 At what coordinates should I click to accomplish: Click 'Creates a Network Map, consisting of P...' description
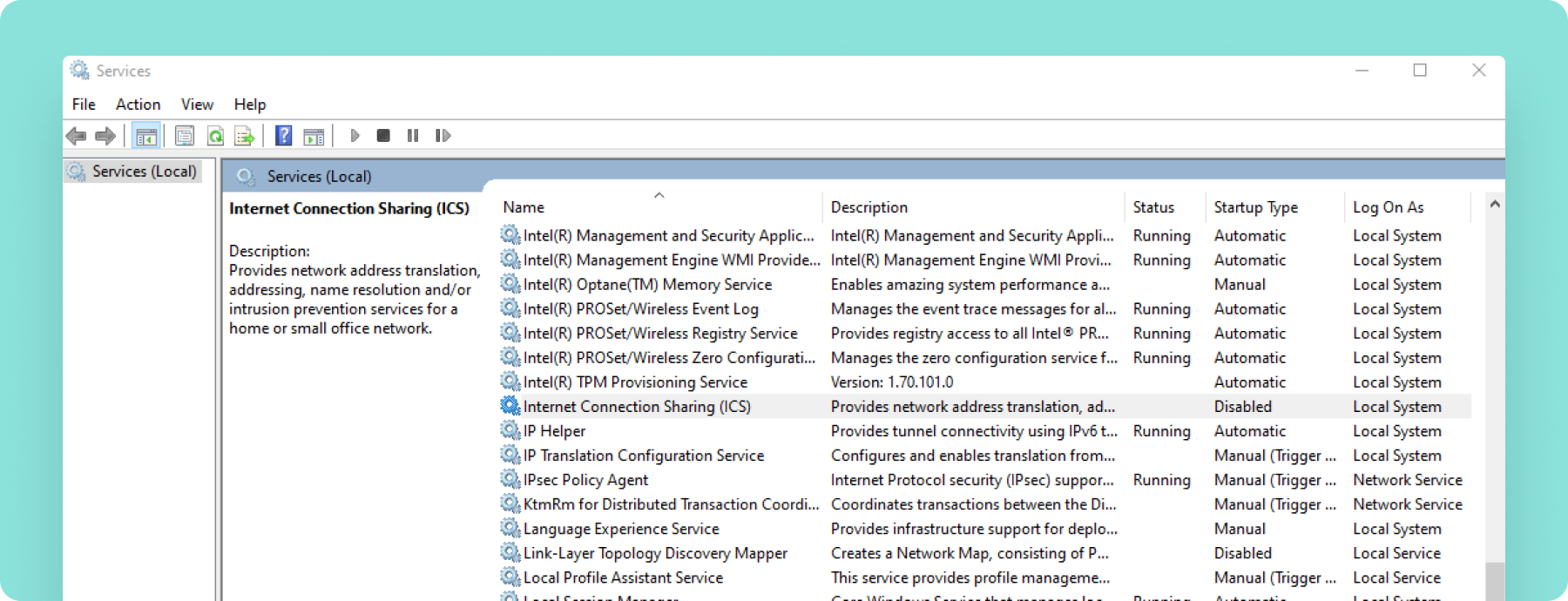pyautogui.click(x=970, y=553)
